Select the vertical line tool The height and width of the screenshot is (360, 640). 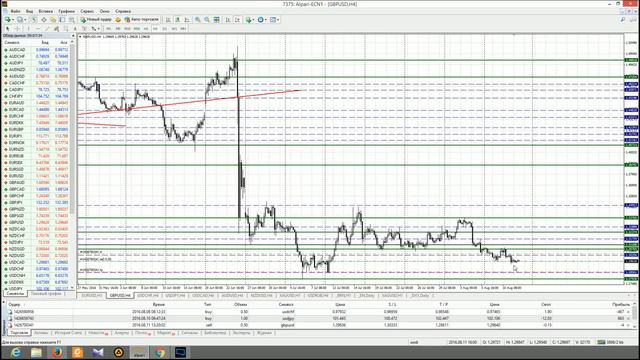[x=28, y=29]
